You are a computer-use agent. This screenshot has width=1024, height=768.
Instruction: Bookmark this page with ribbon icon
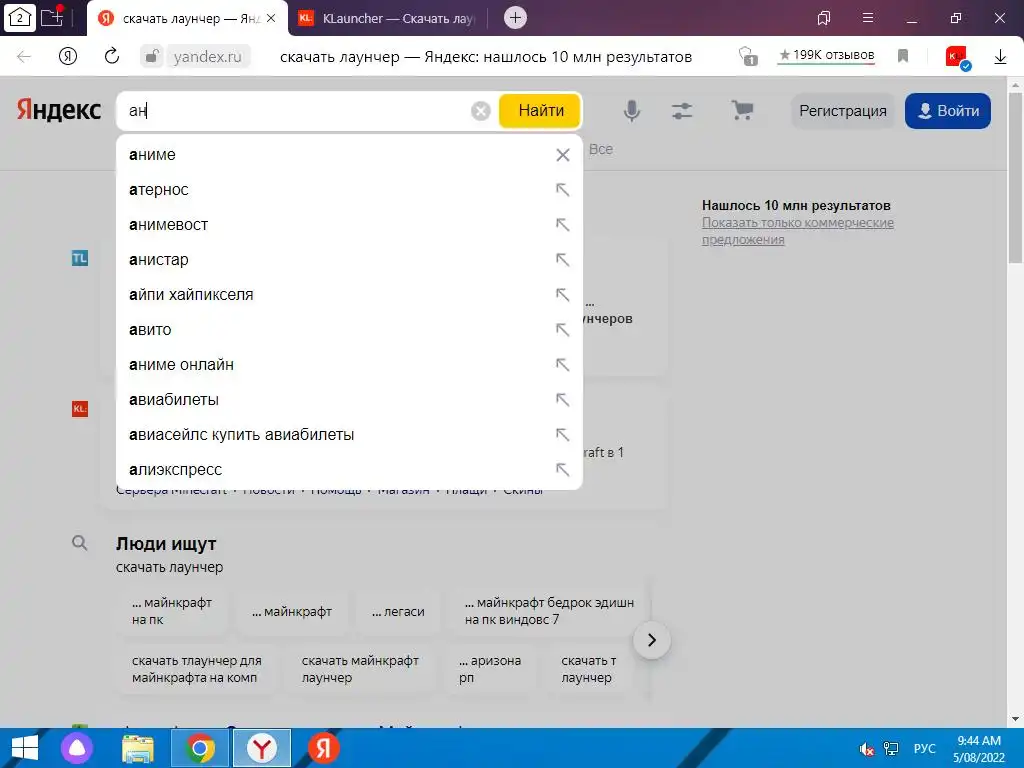903,57
